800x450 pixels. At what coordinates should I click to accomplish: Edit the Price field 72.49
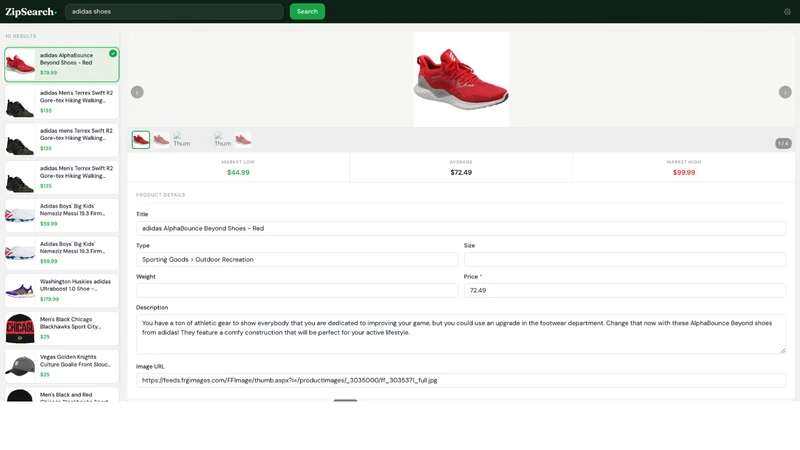pyautogui.click(x=624, y=290)
